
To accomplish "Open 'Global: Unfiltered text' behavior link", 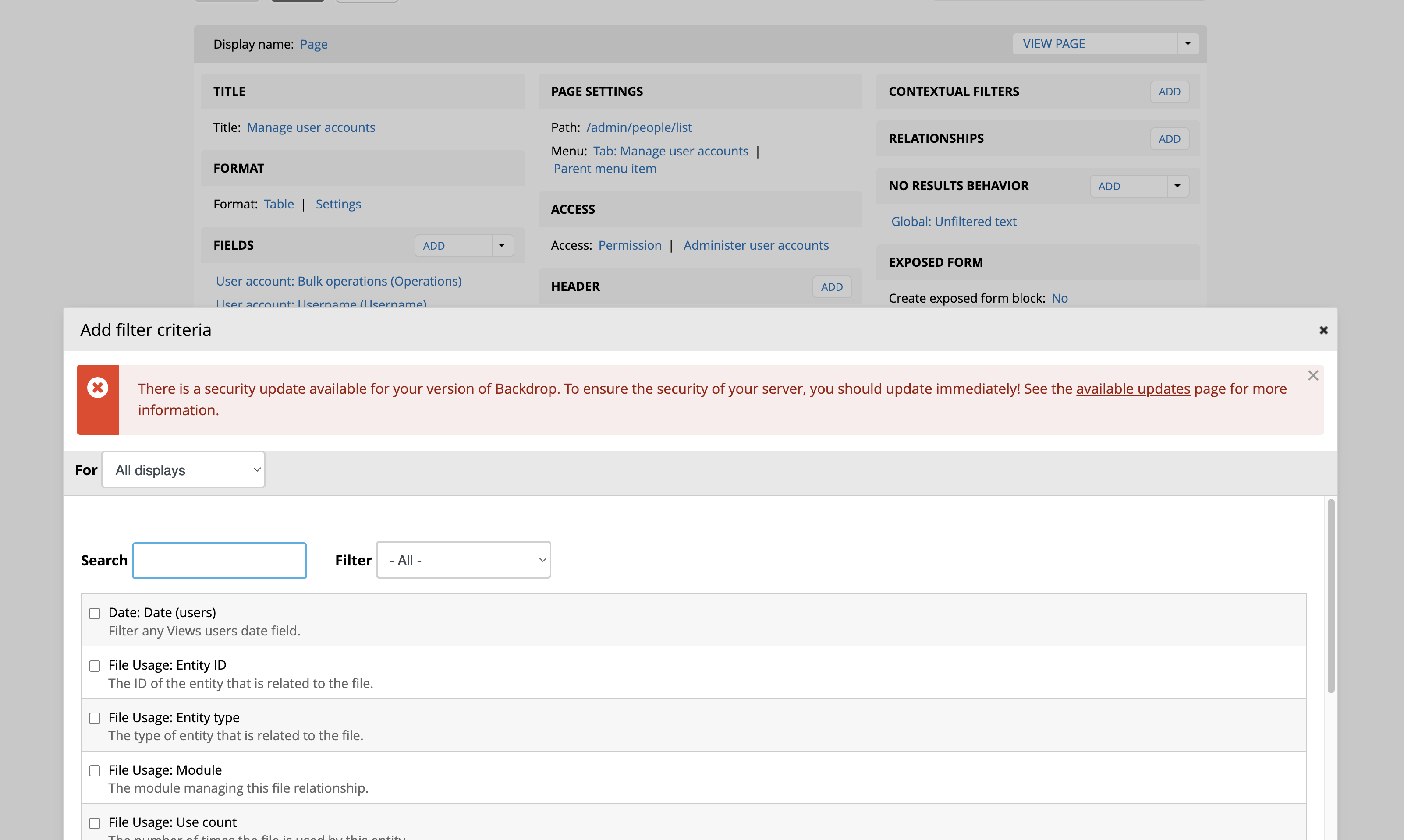I will (954, 221).
